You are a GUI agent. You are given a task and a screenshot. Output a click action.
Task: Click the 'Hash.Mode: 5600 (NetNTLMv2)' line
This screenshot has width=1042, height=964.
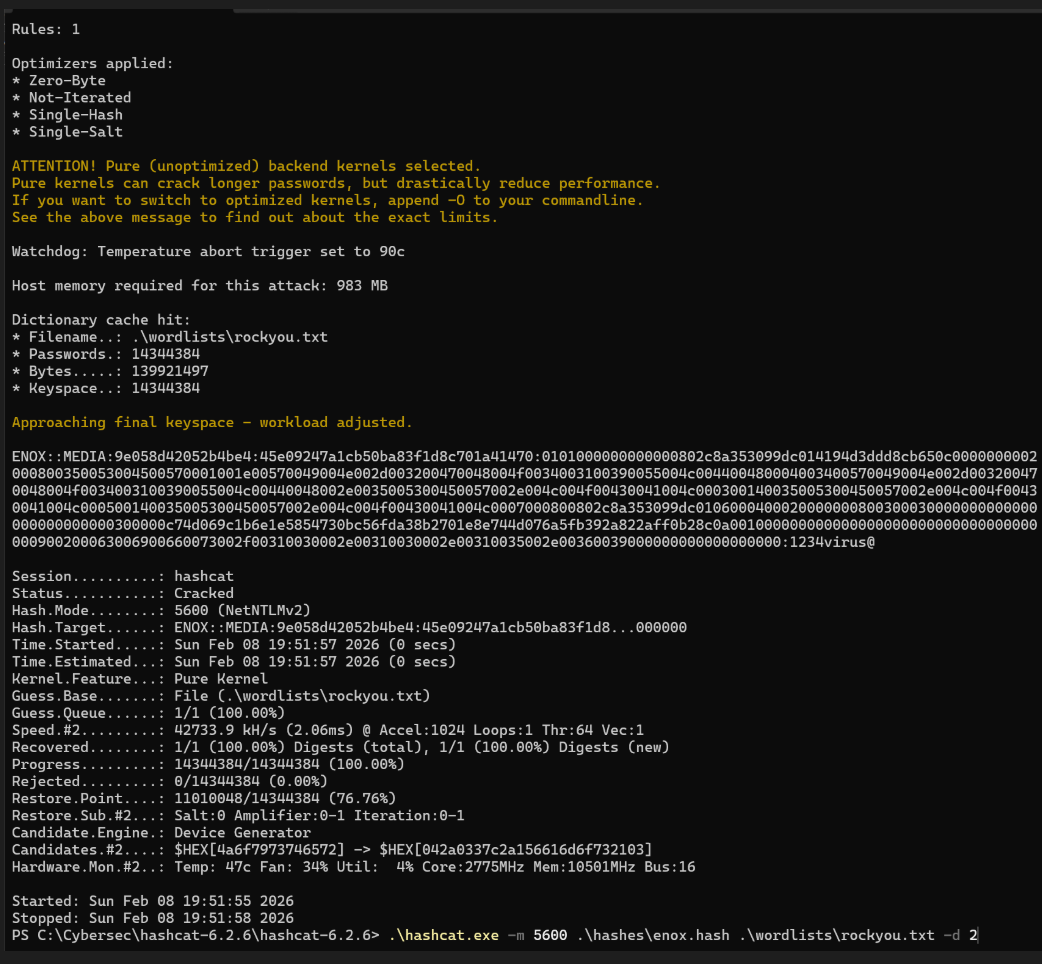tap(161, 611)
